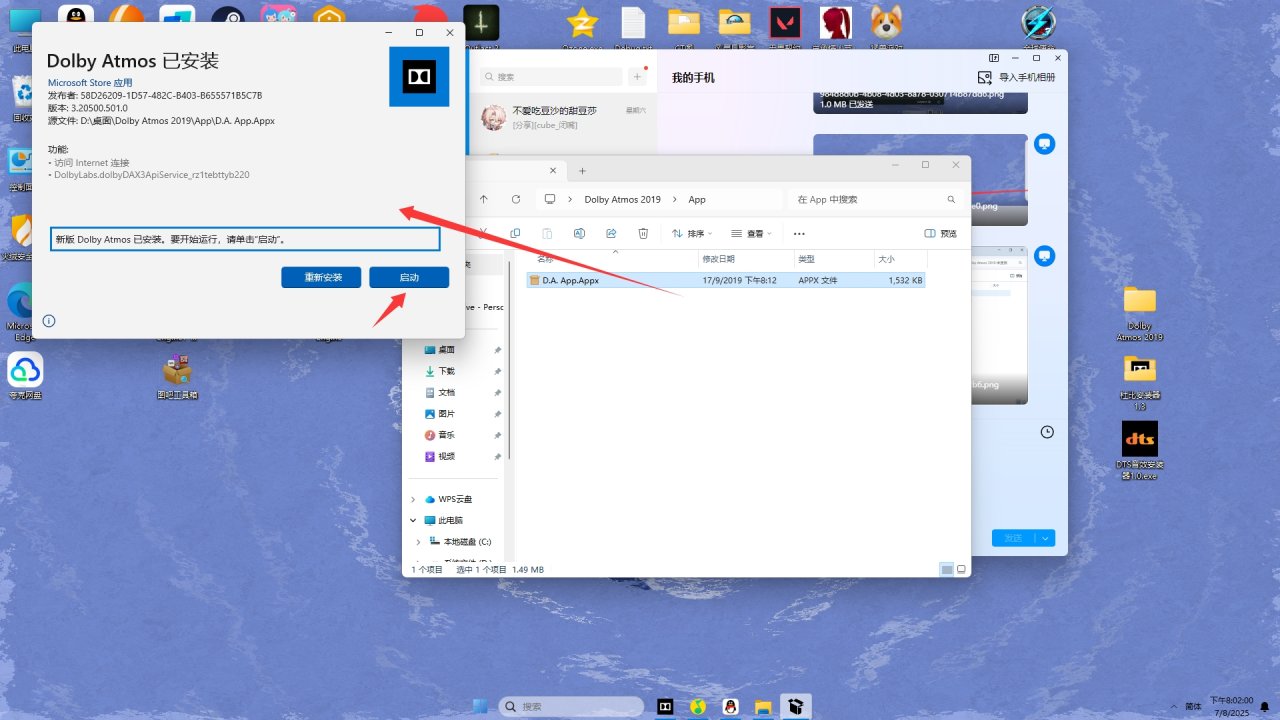The image size is (1280, 720).
Task: Select the D.A. App.Appx file
Action: (726, 281)
